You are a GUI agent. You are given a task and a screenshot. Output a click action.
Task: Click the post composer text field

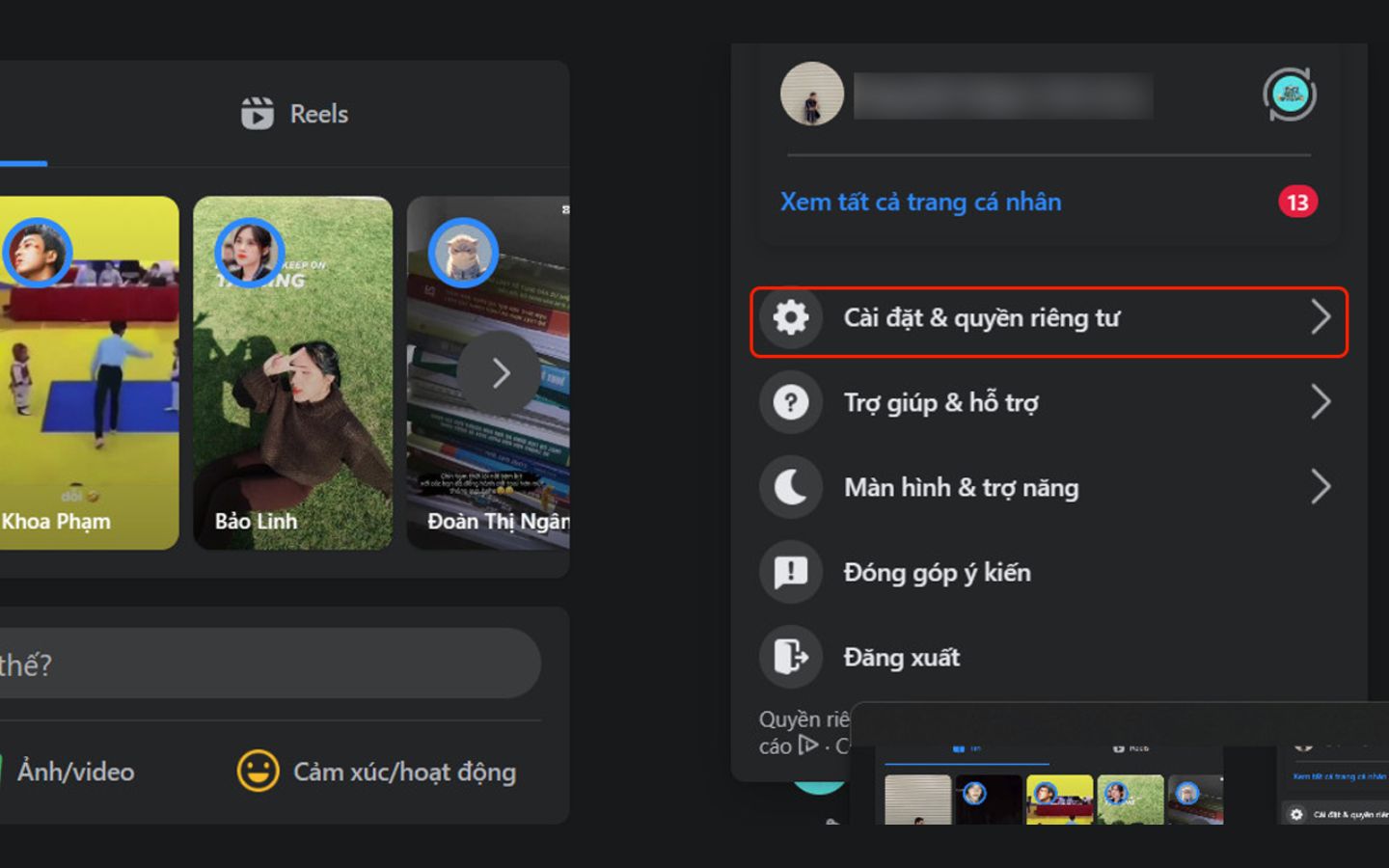point(260,665)
